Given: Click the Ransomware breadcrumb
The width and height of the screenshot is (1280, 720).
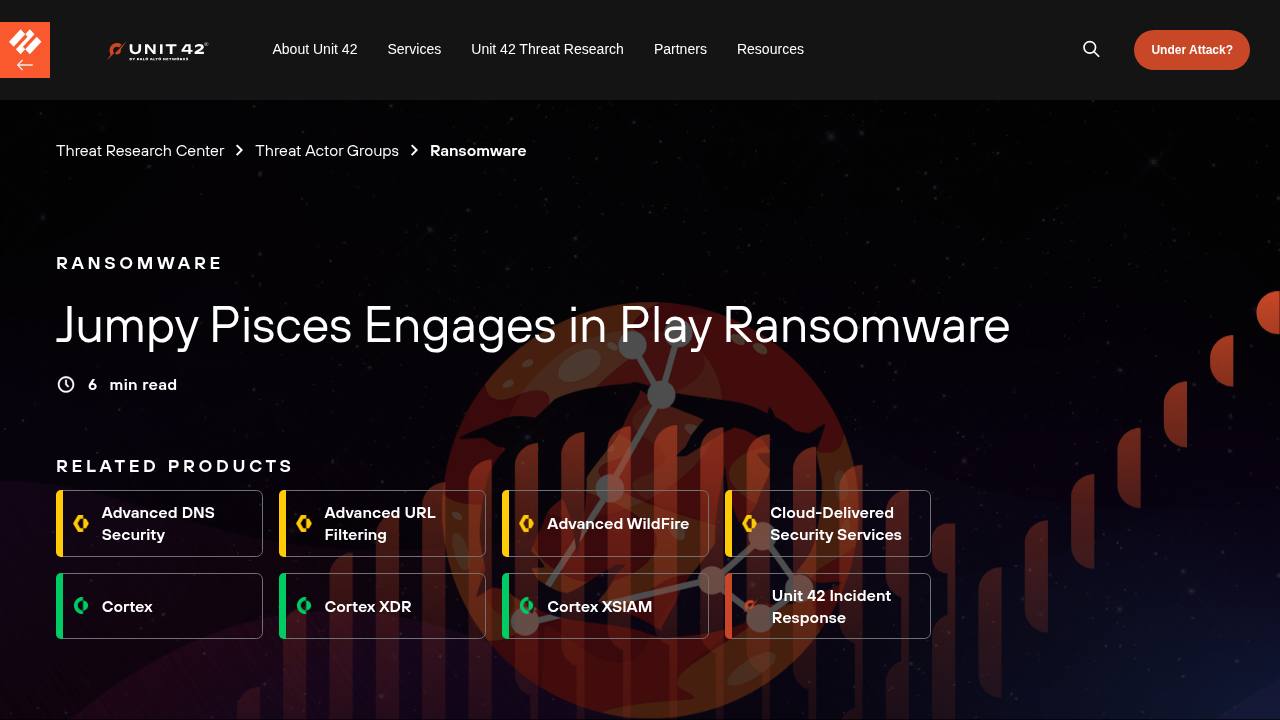Looking at the screenshot, I should point(478,151).
